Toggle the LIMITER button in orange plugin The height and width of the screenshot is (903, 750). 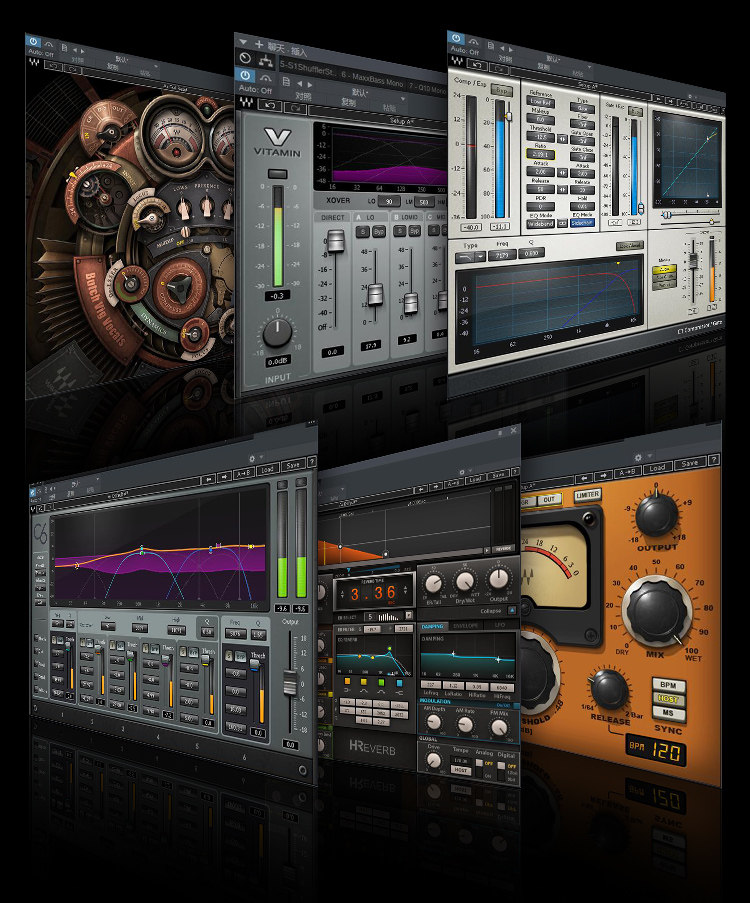(x=588, y=495)
